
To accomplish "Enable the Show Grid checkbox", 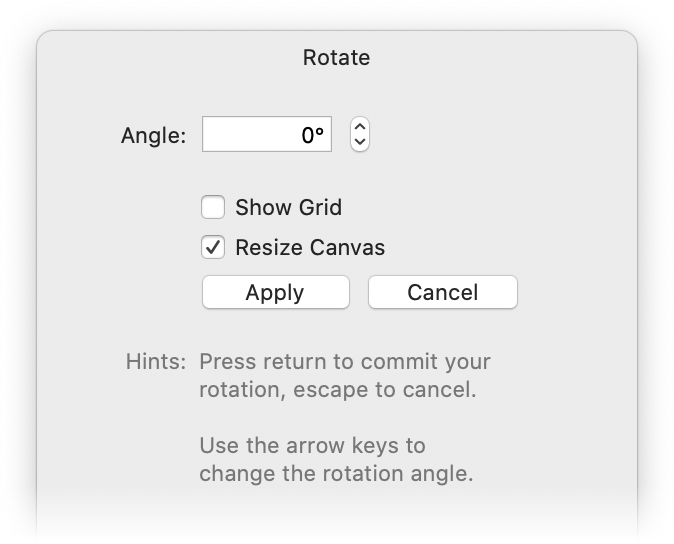I will (213, 208).
